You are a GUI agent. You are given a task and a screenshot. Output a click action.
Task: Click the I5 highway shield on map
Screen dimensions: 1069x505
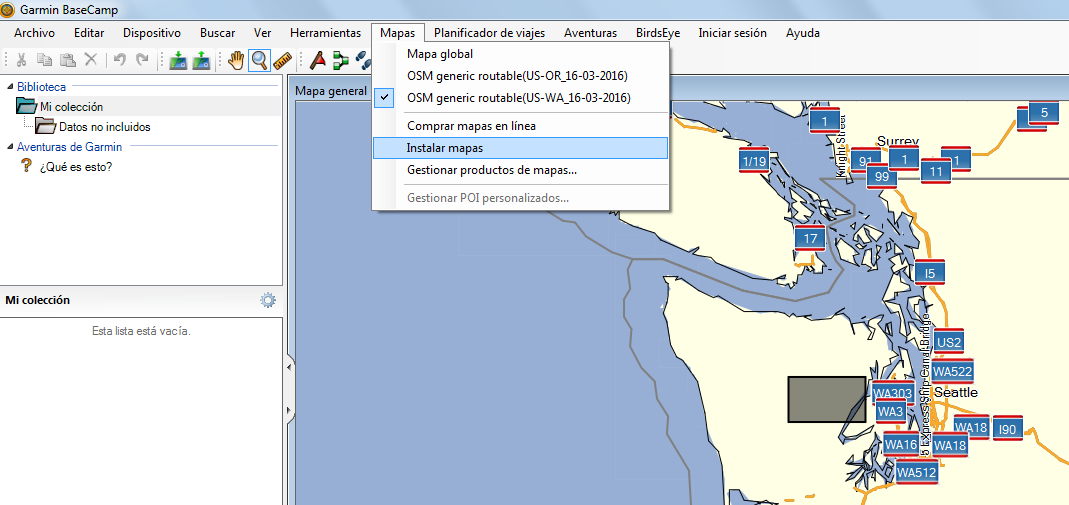pos(929,273)
